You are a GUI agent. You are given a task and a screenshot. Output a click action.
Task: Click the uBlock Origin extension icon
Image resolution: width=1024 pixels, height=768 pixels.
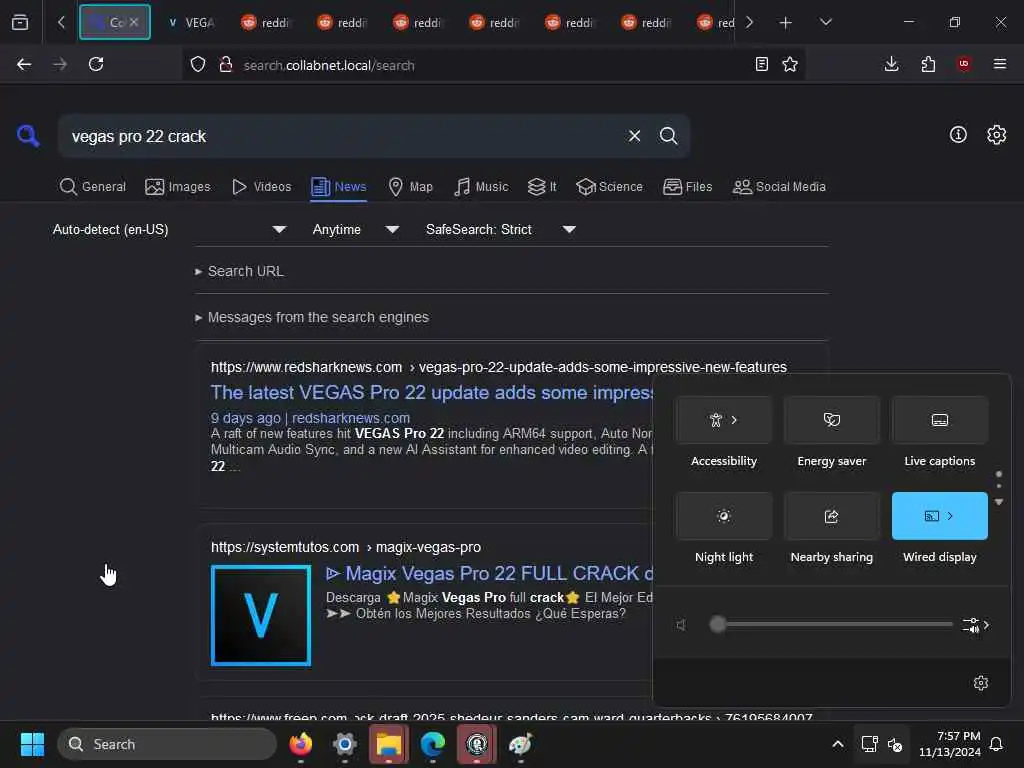coord(964,64)
